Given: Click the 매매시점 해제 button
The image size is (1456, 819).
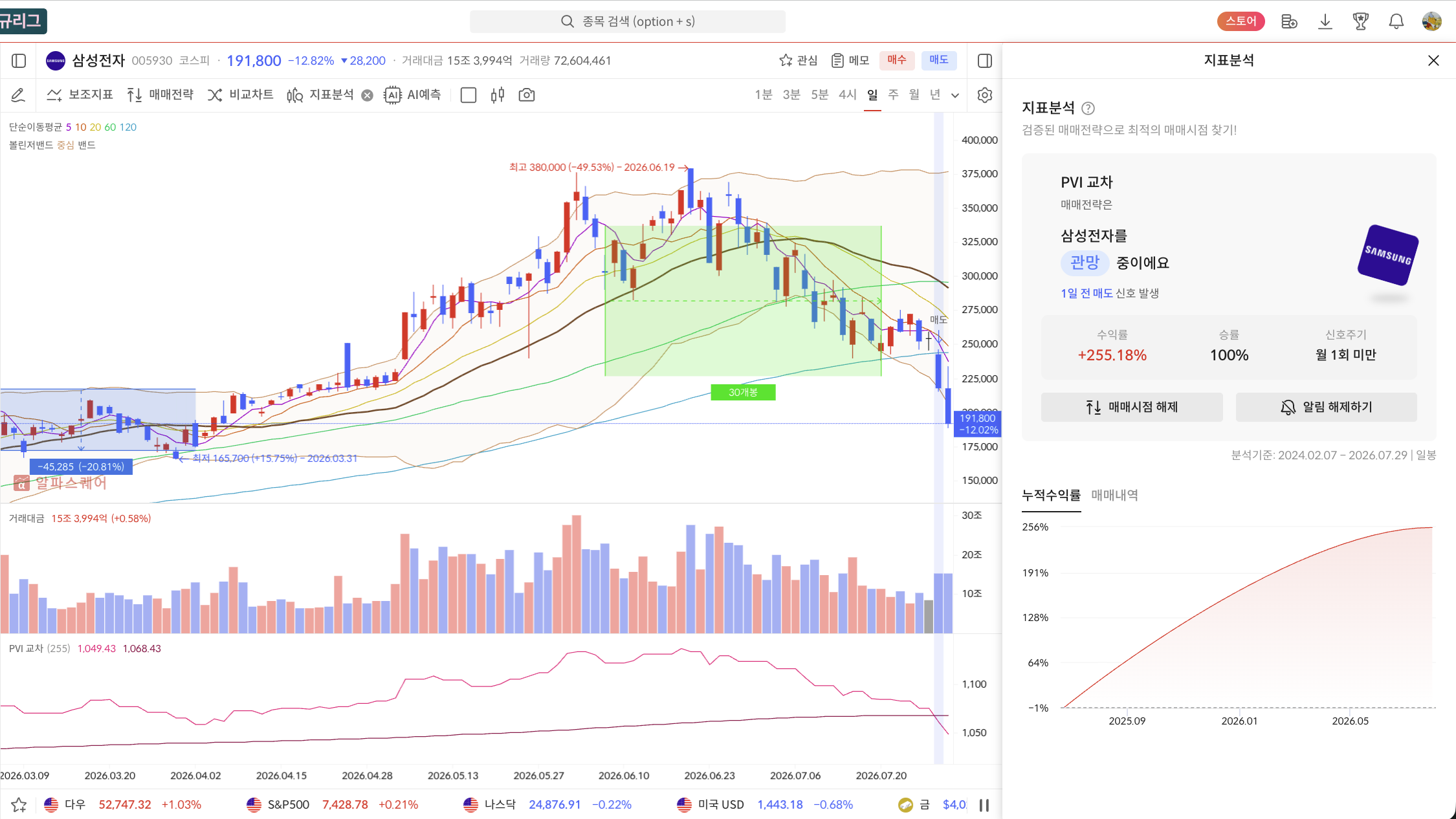Looking at the screenshot, I should tap(1132, 407).
